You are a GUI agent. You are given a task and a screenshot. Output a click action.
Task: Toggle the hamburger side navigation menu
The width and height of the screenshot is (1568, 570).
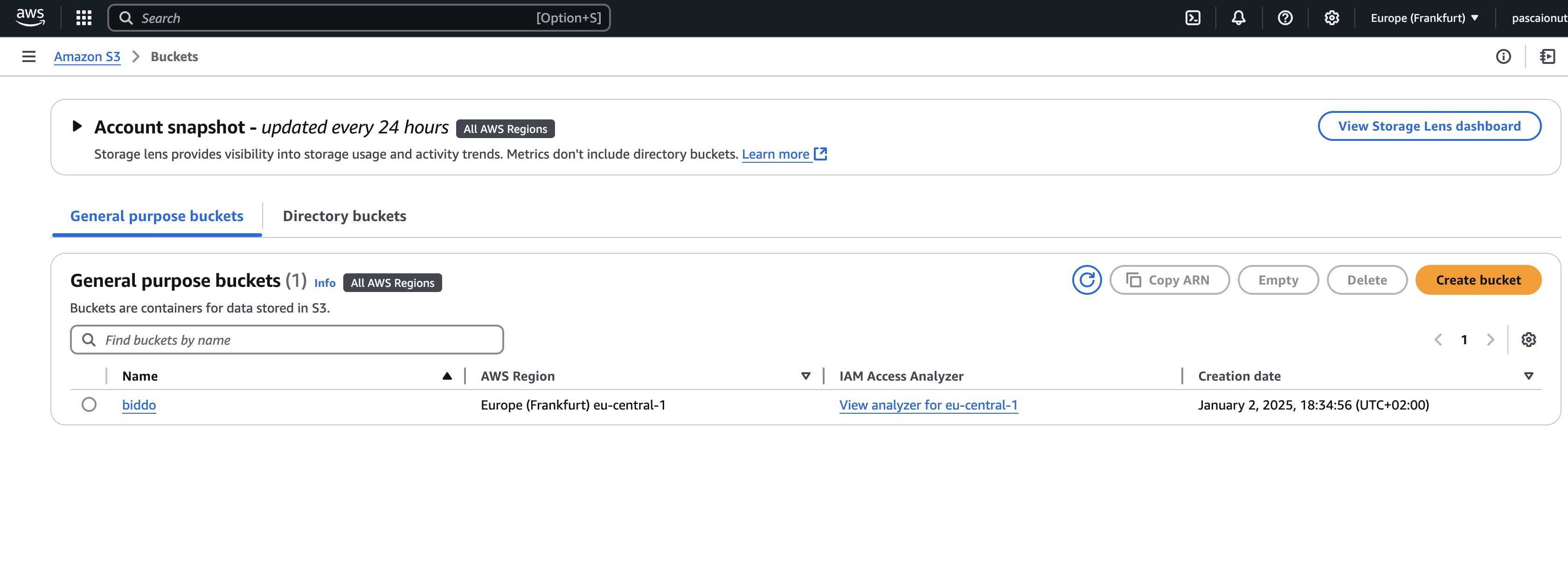pyautogui.click(x=28, y=56)
